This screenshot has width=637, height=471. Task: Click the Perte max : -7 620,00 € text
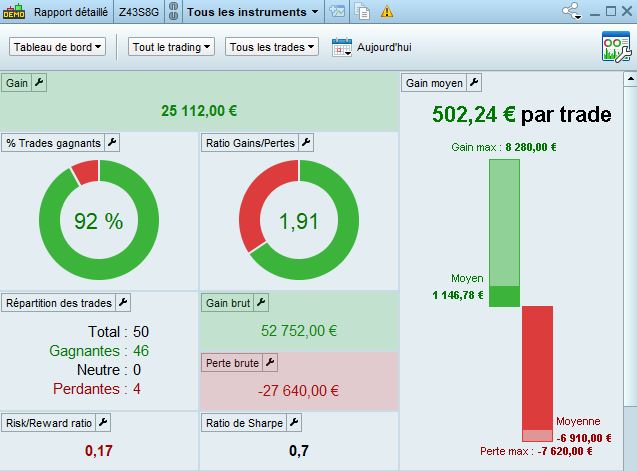(536, 451)
